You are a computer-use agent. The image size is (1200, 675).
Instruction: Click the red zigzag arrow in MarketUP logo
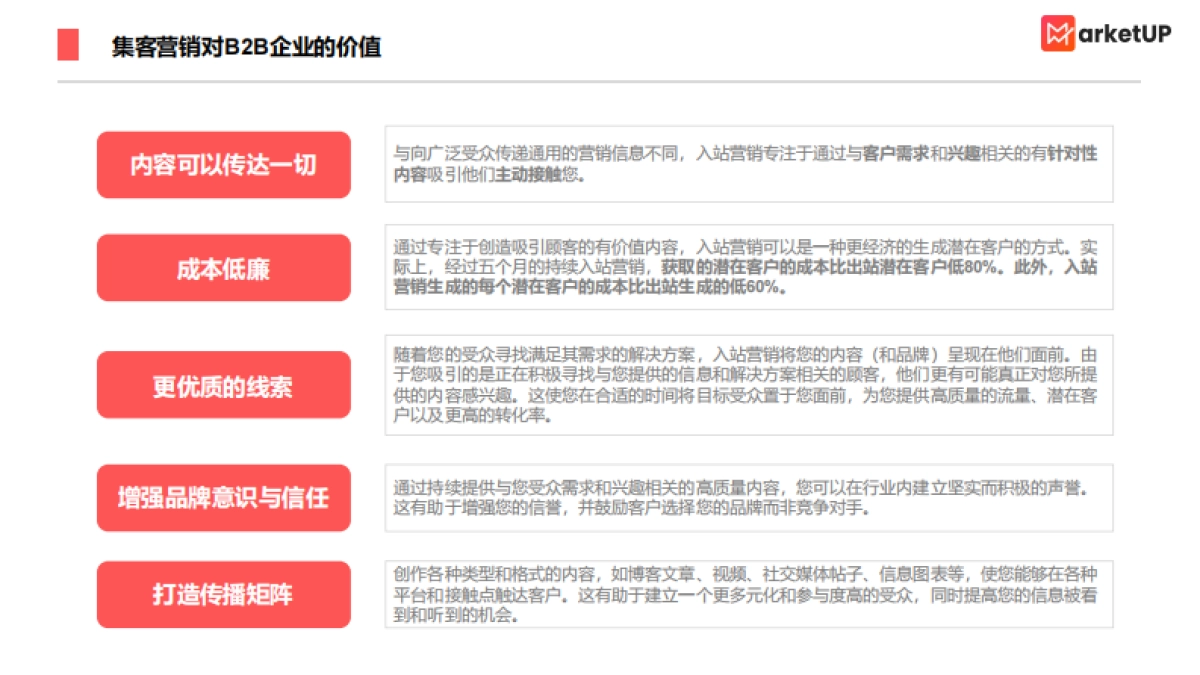click(1057, 33)
